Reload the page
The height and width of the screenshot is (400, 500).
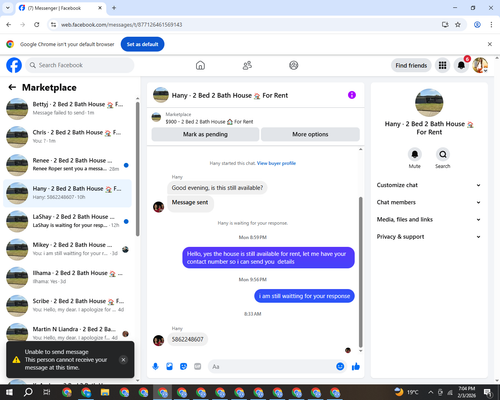[x=37, y=25]
